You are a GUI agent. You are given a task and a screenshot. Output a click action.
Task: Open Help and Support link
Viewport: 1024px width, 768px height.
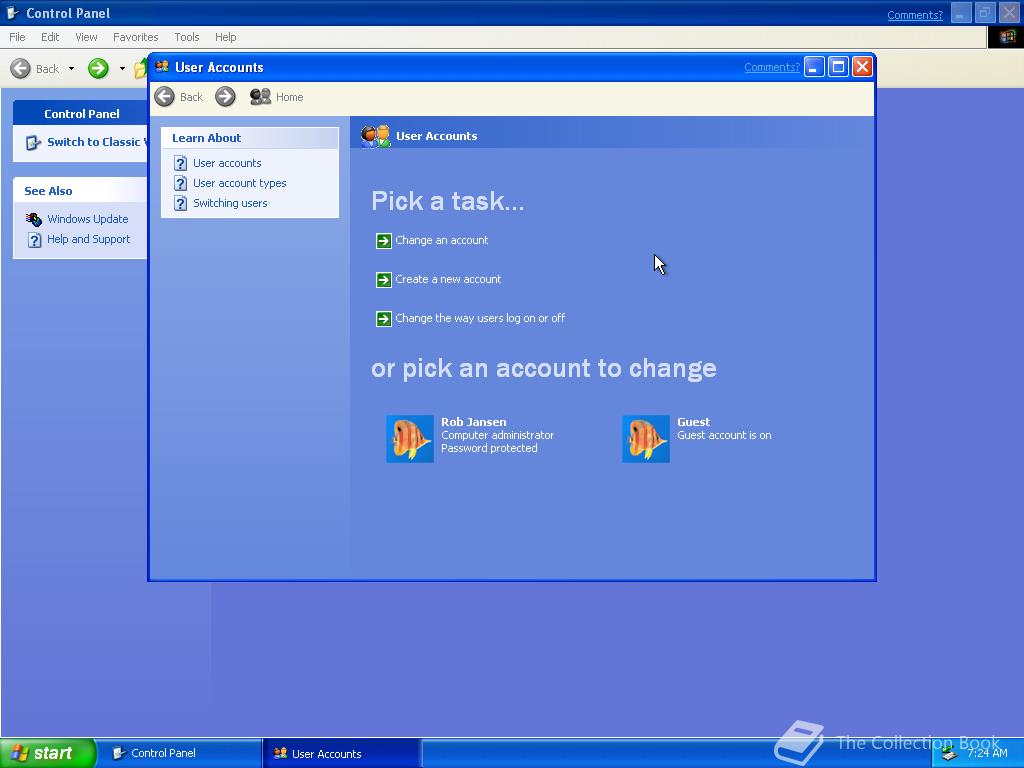[x=88, y=240]
